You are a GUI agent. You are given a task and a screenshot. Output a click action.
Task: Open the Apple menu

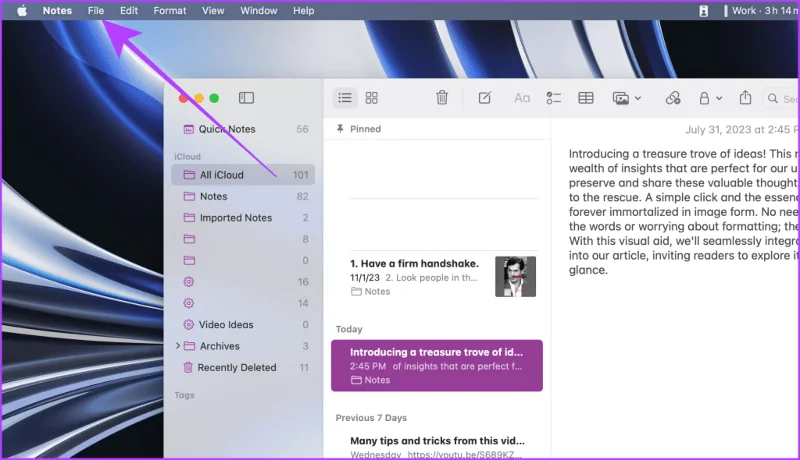tap(21, 10)
